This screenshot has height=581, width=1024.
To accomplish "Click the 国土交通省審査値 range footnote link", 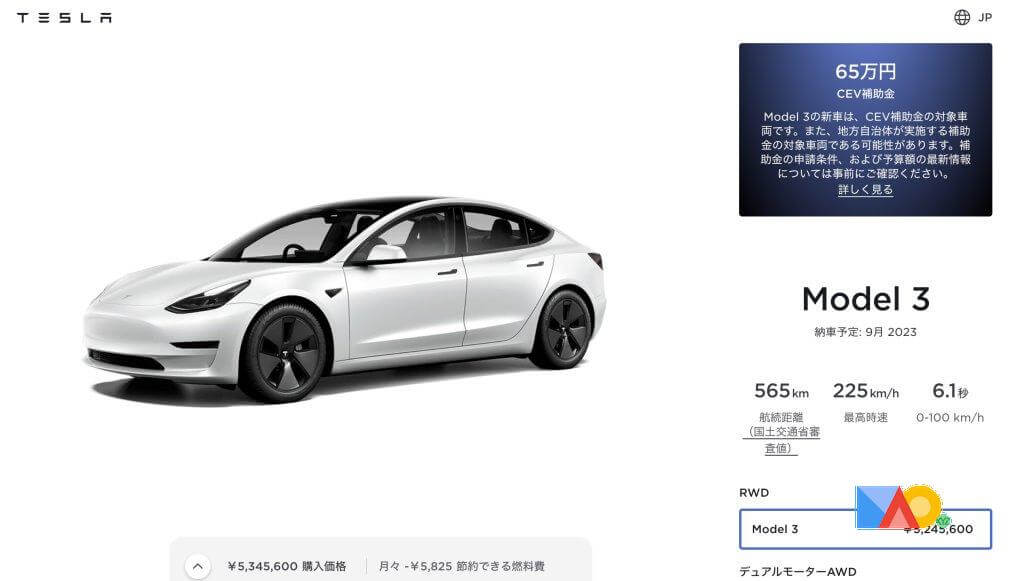I will 782,440.
